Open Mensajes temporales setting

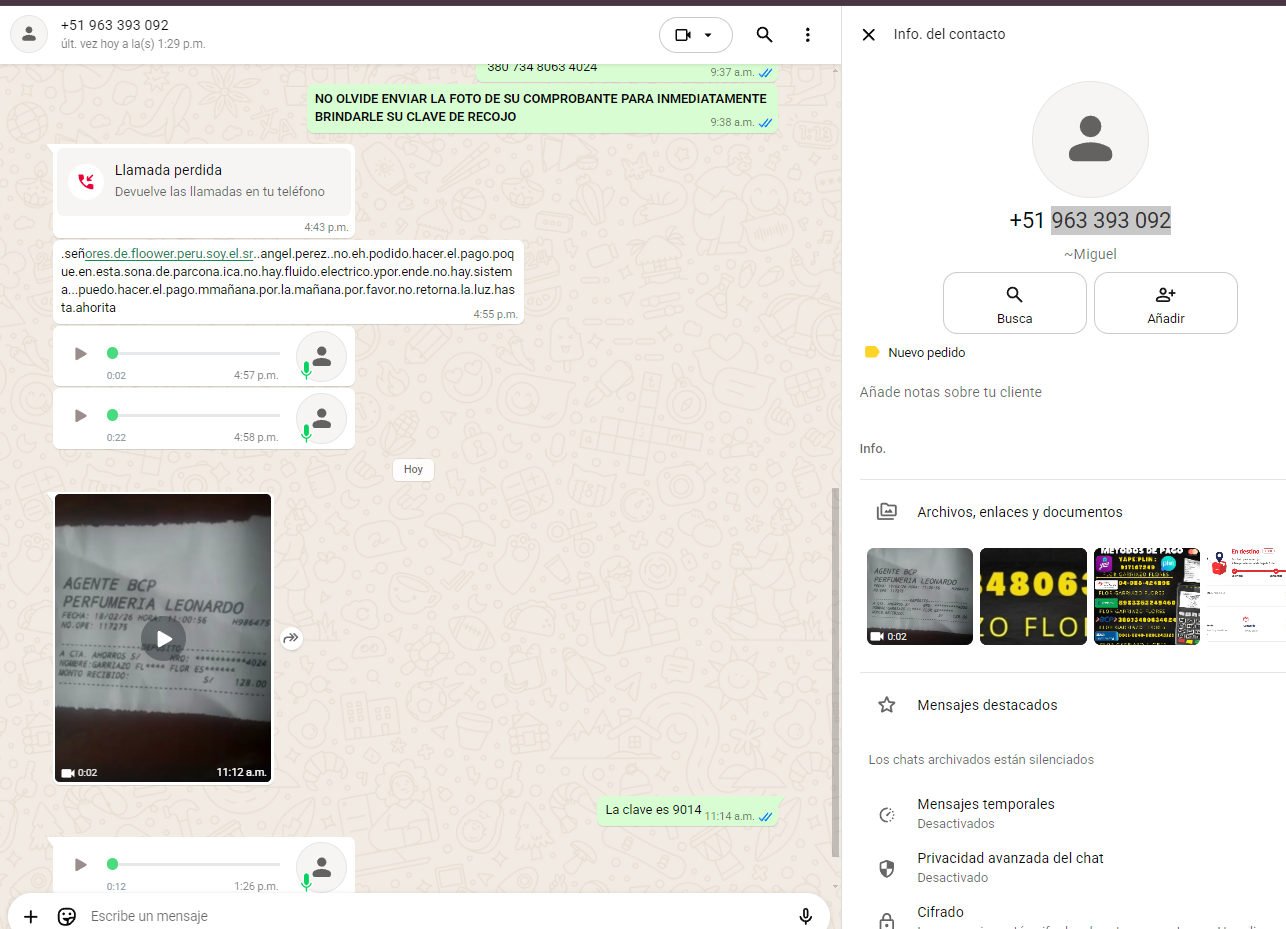[x=985, y=813]
